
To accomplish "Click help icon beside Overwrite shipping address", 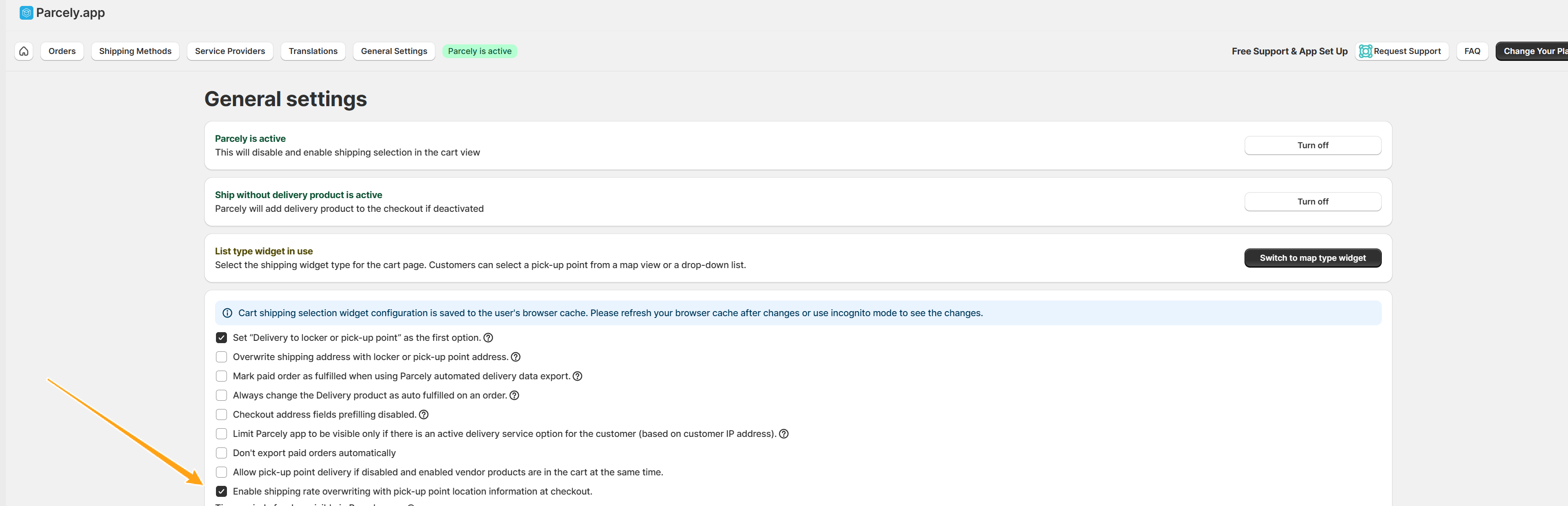I will tap(516, 357).
